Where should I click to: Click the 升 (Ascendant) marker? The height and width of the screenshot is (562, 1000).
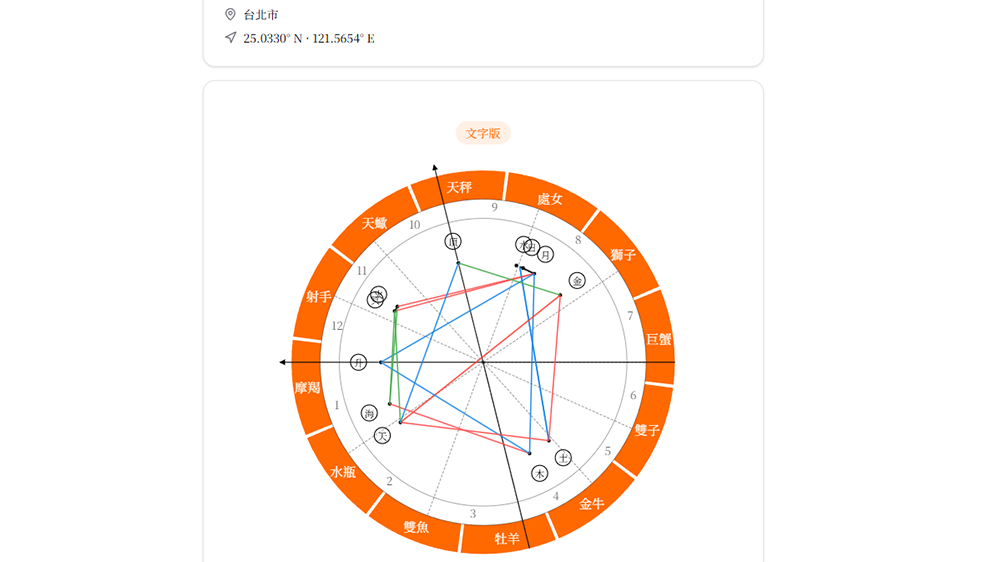[359, 362]
